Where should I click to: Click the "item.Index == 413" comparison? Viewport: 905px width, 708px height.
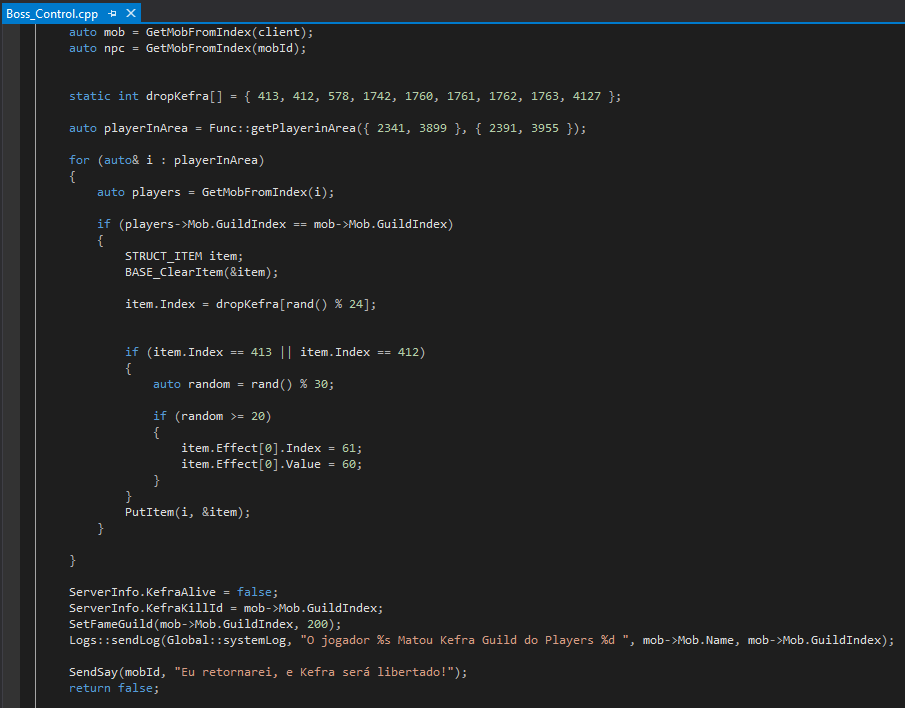pos(212,352)
